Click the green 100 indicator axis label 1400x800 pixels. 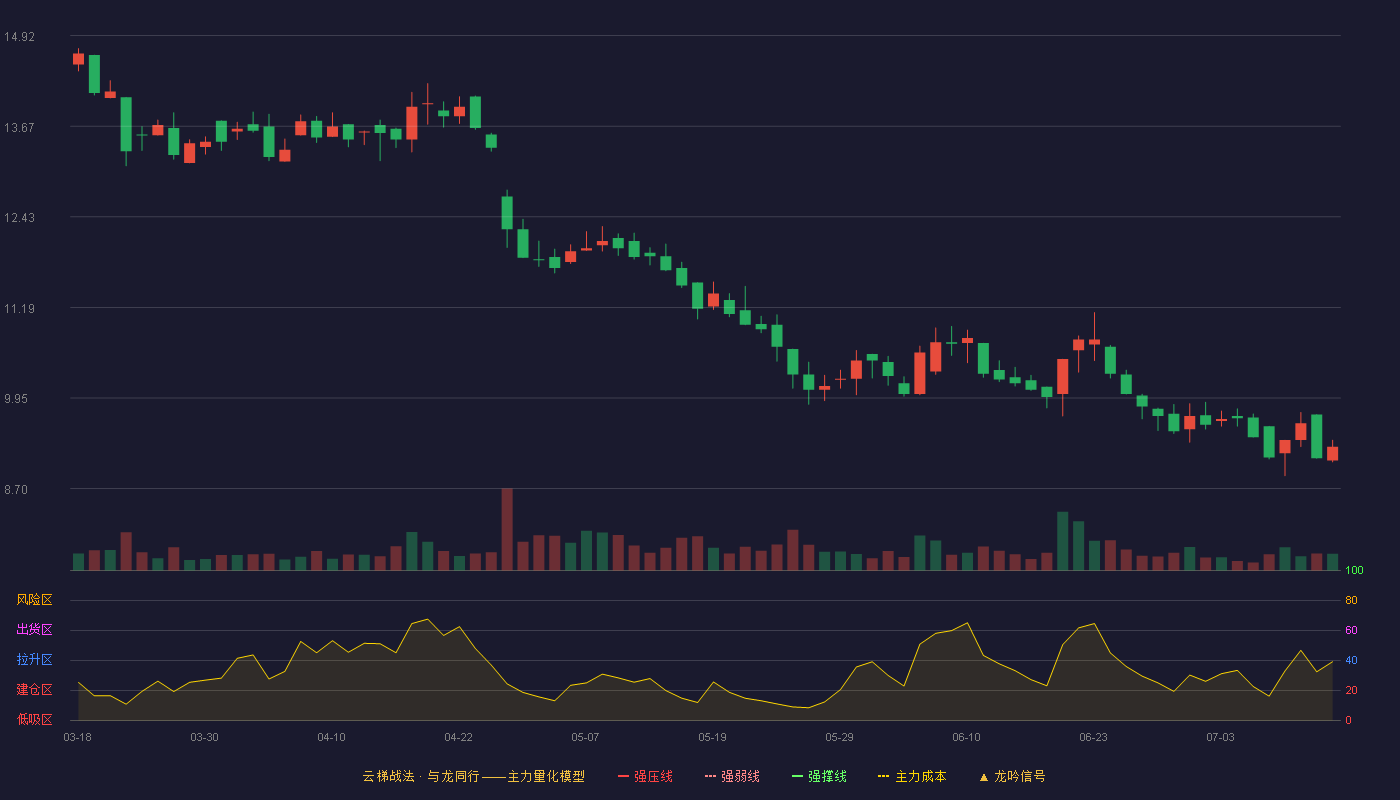coord(1354,570)
